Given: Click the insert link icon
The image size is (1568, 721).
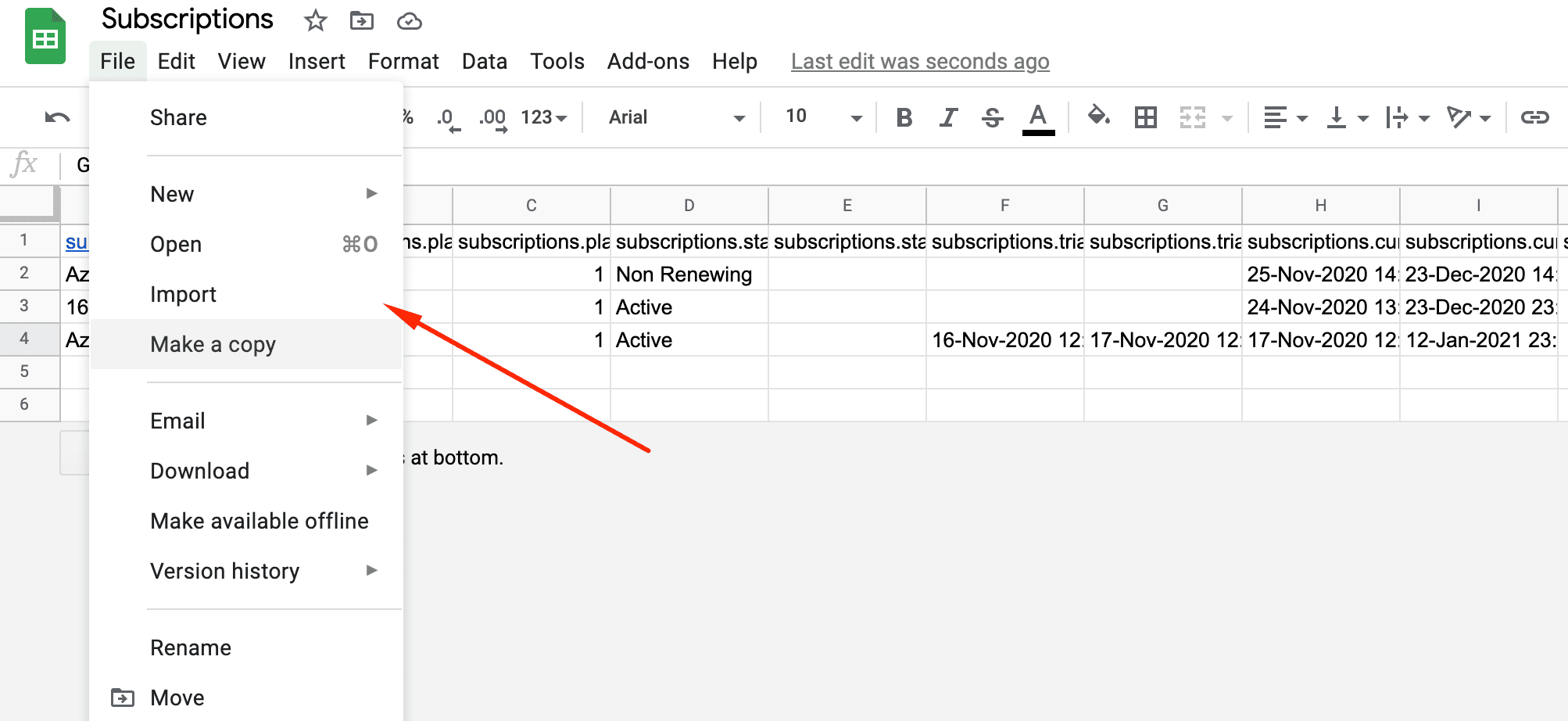Looking at the screenshot, I should click(x=1534, y=117).
